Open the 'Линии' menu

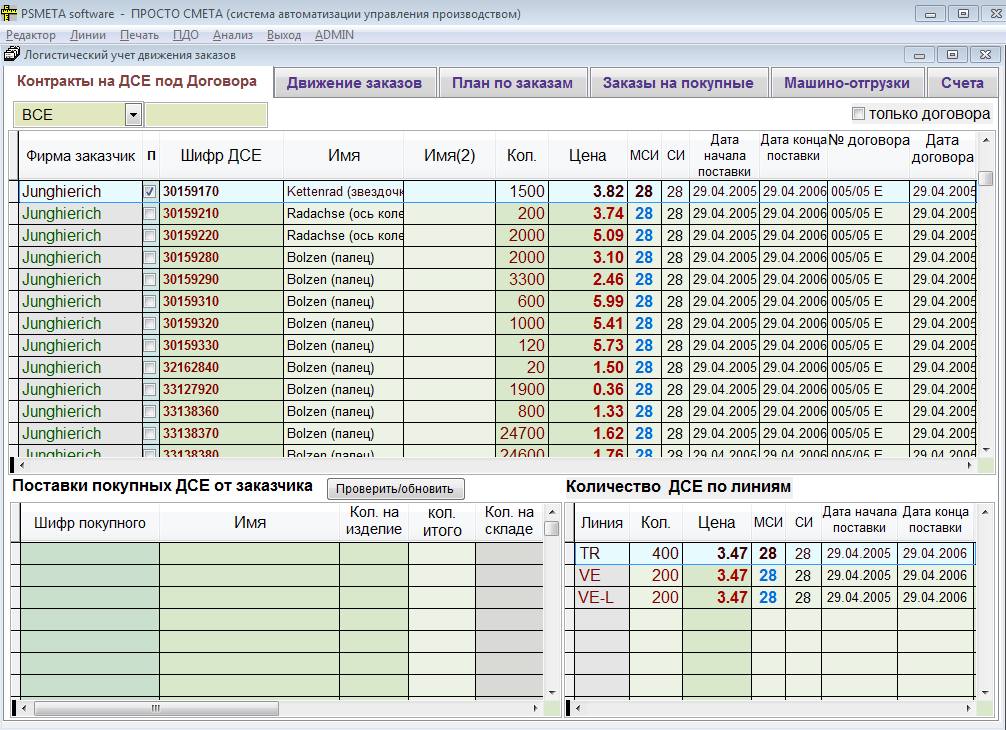88,35
